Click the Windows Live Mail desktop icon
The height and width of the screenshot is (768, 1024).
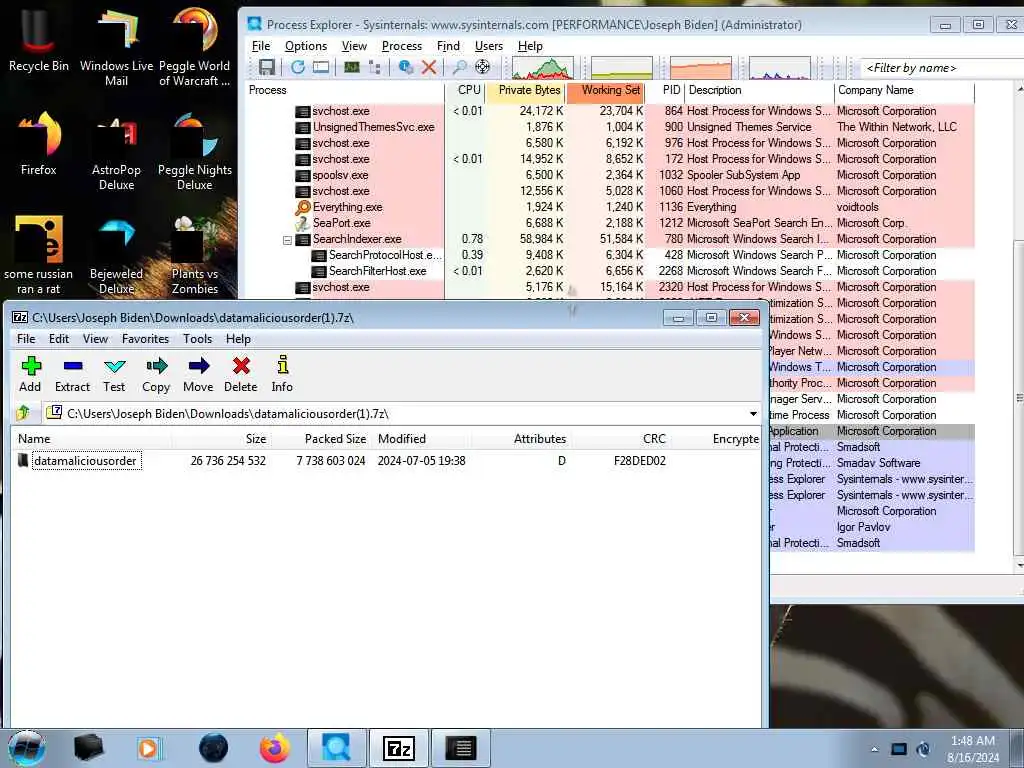[116, 48]
